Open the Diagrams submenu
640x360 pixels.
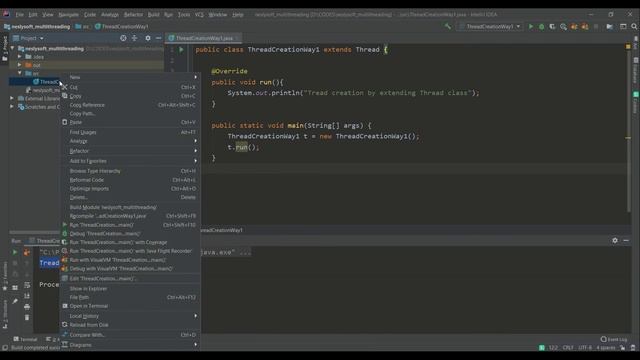click(130, 345)
